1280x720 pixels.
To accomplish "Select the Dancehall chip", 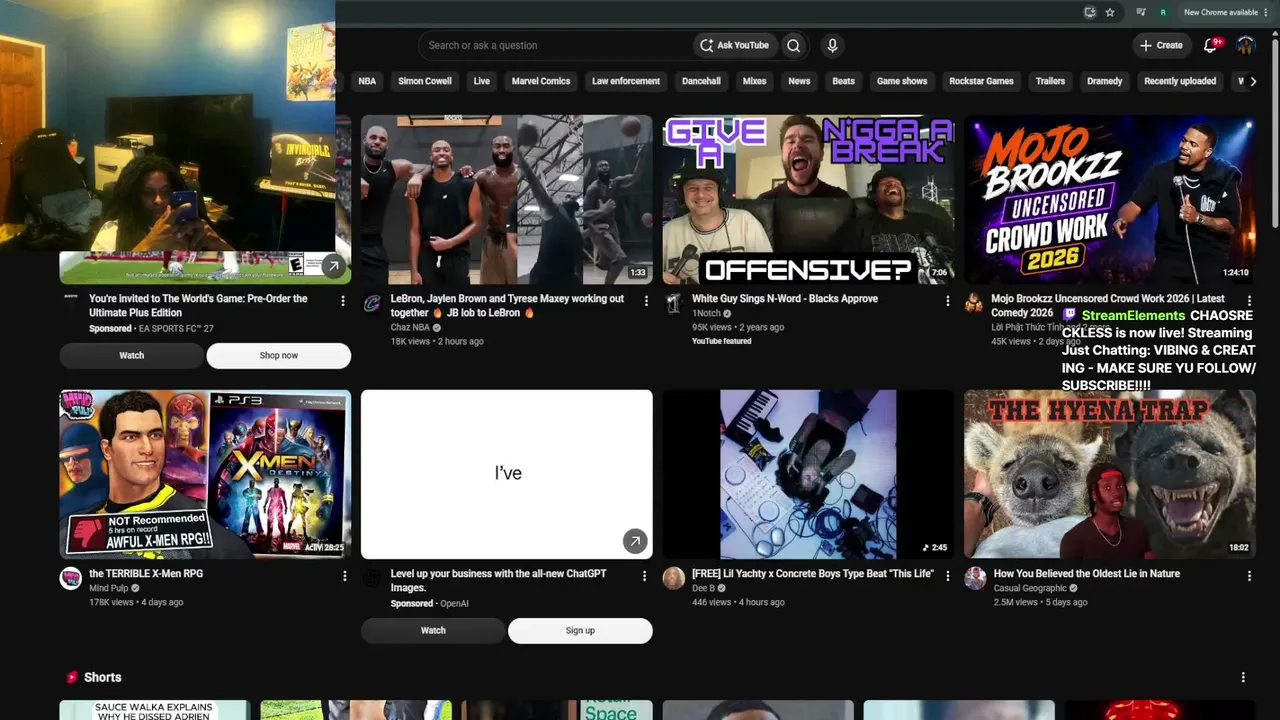I will (701, 81).
